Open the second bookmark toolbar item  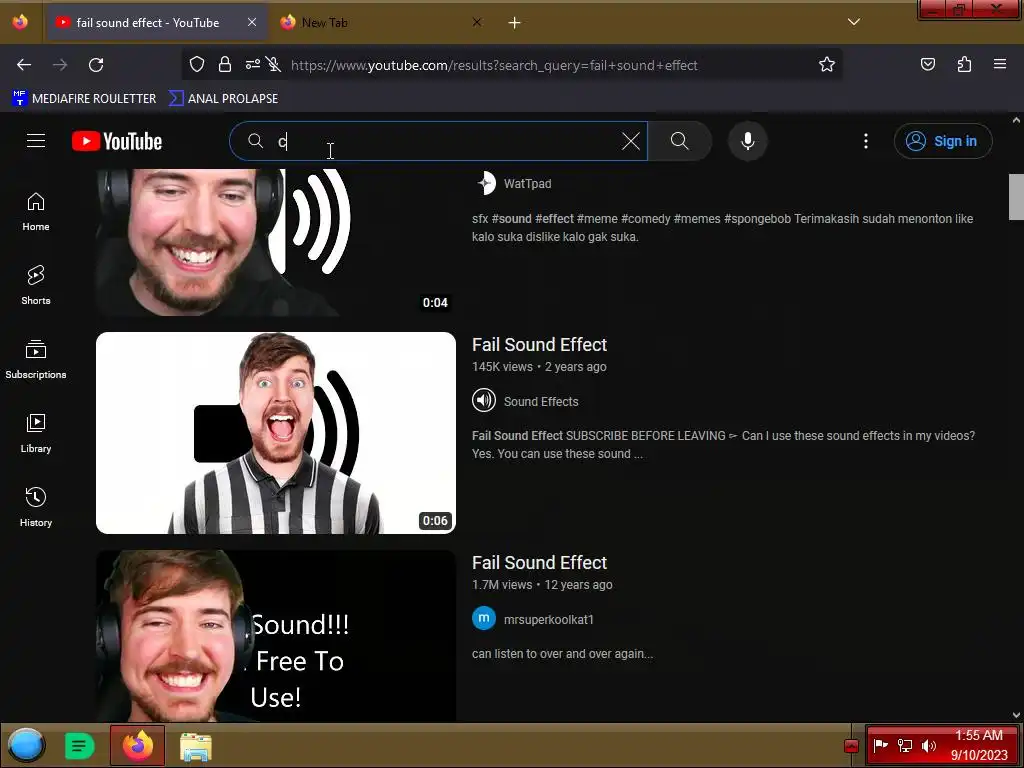(x=223, y=99)
